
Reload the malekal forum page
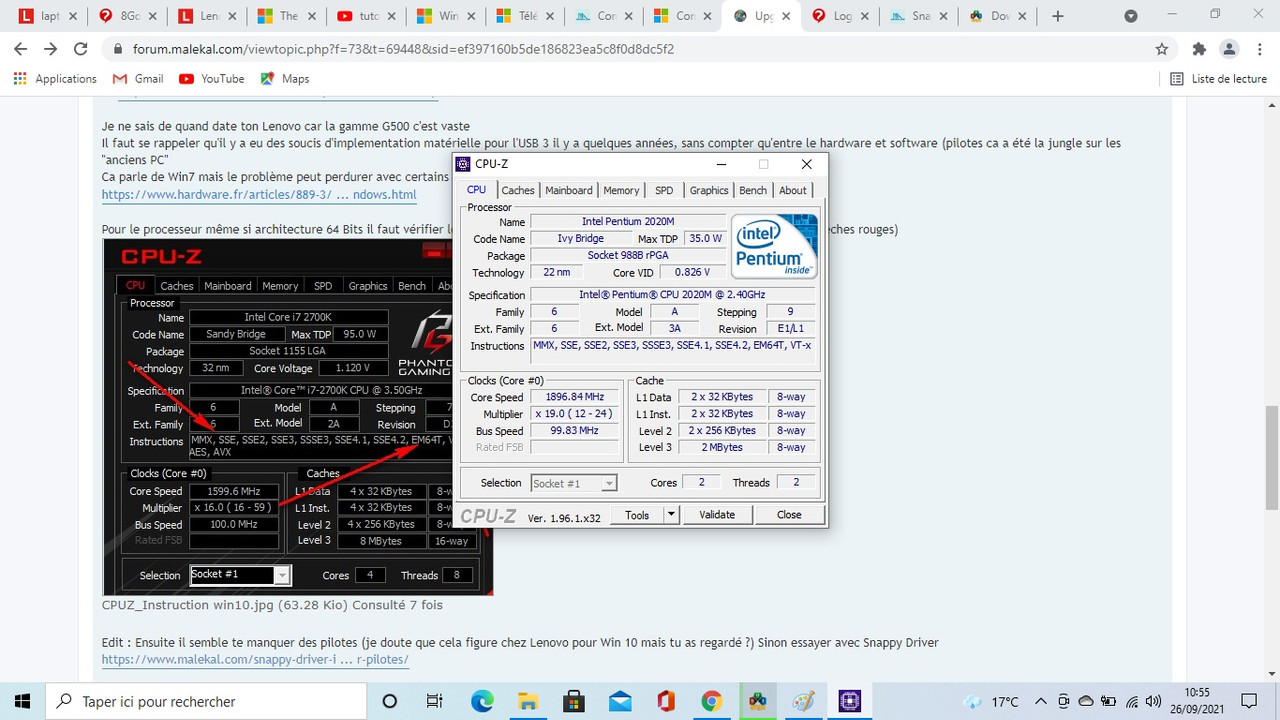(82, 49)
